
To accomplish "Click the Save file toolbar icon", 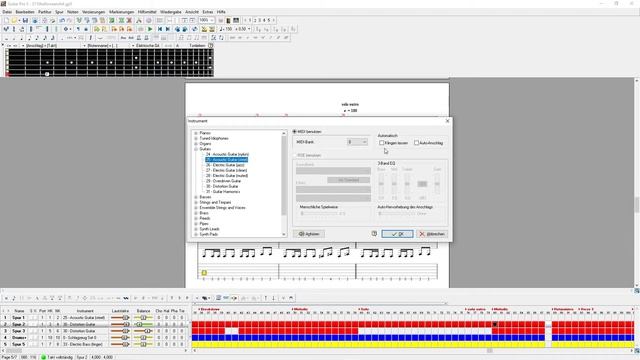I will point(25,20).
